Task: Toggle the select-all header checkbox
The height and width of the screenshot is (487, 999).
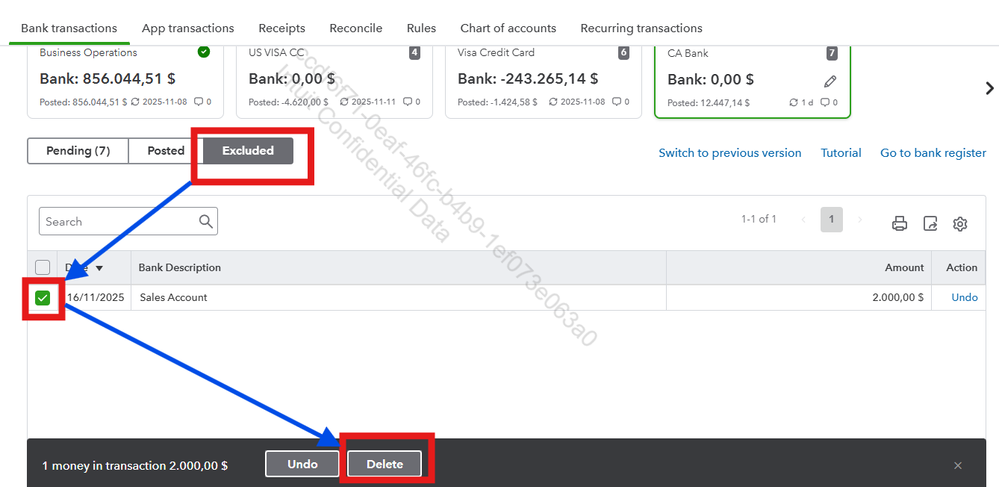Action: point(42,267)
